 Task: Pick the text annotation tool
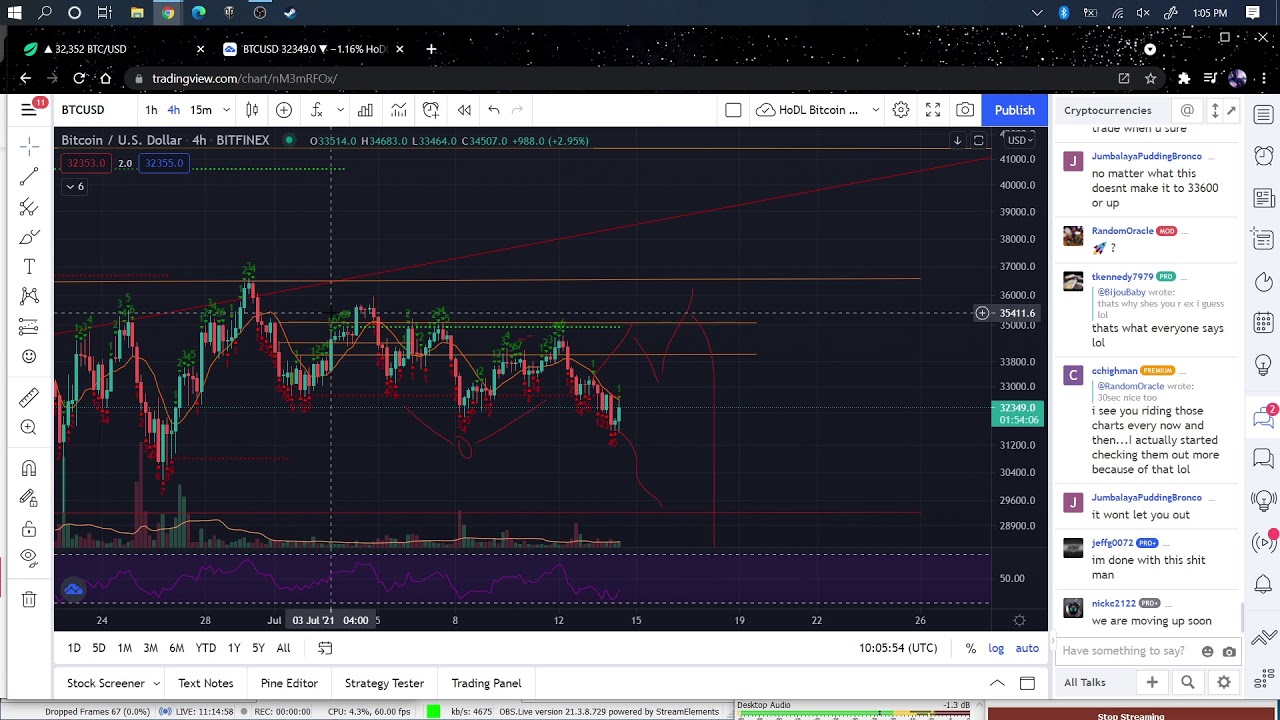tap(29, 267)
